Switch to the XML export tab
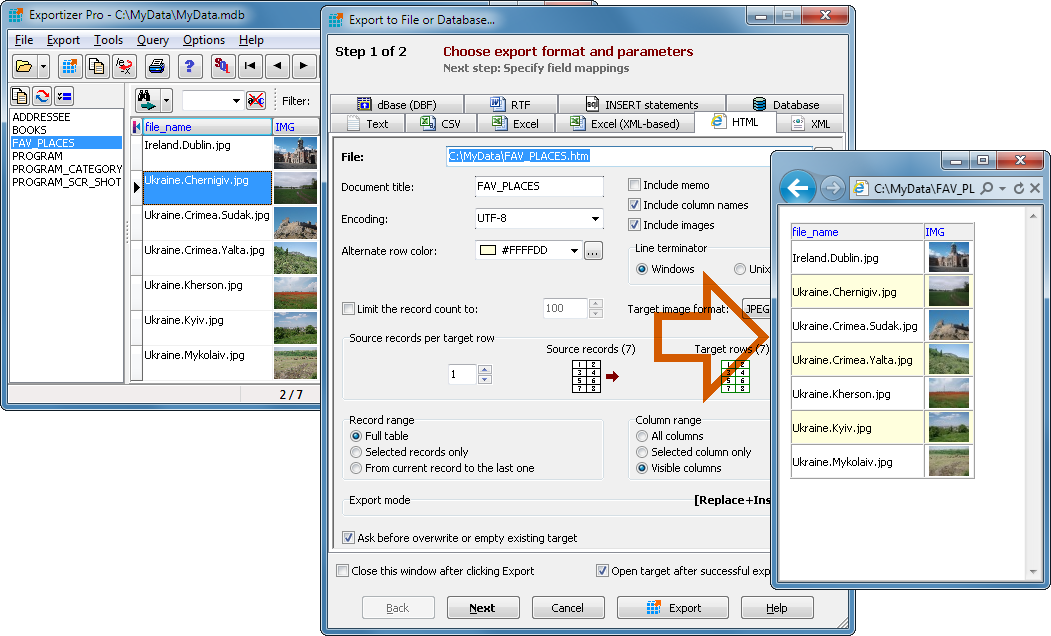 point(811,124)
